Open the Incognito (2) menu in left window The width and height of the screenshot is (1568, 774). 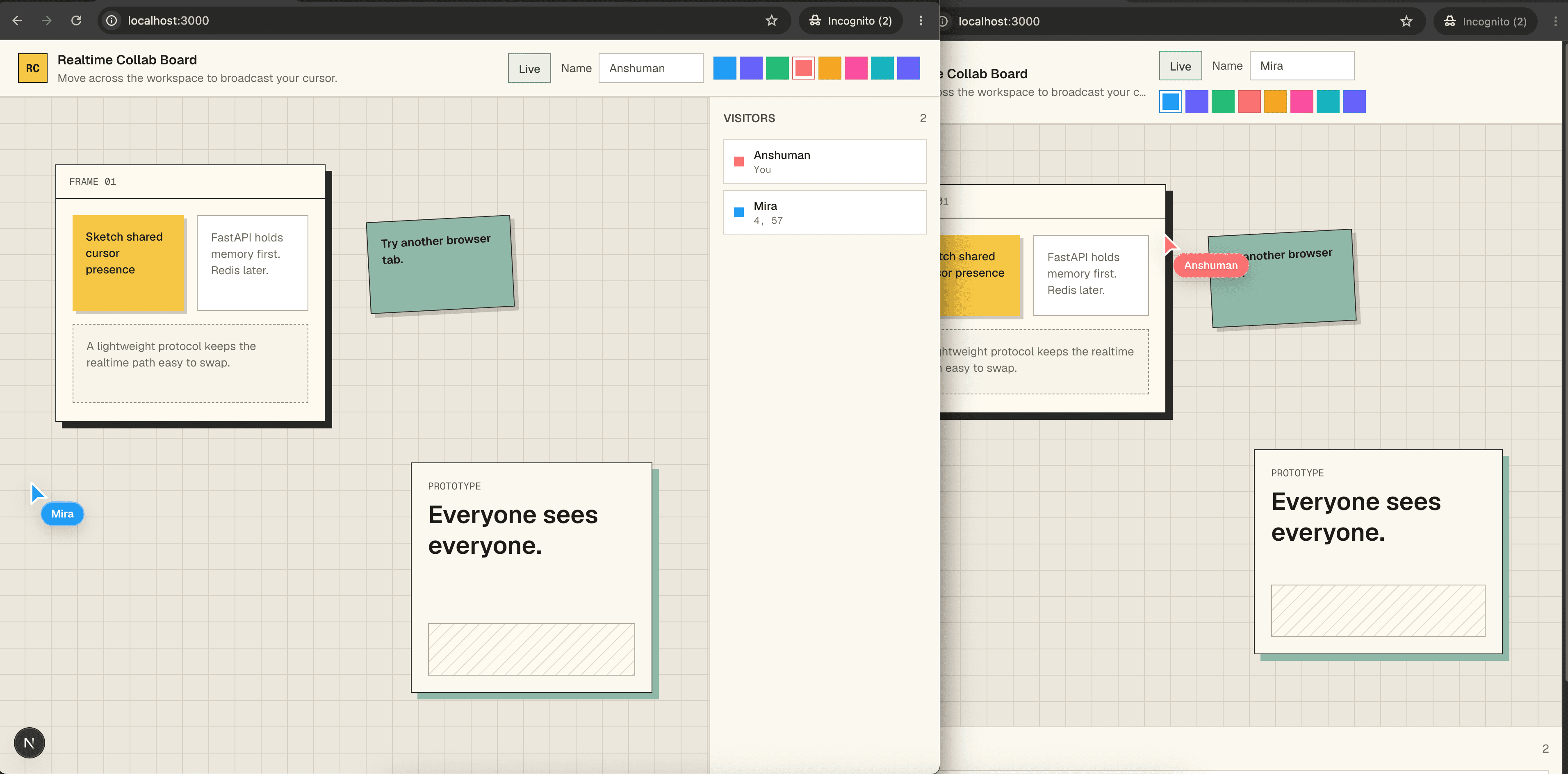point(851,20)
